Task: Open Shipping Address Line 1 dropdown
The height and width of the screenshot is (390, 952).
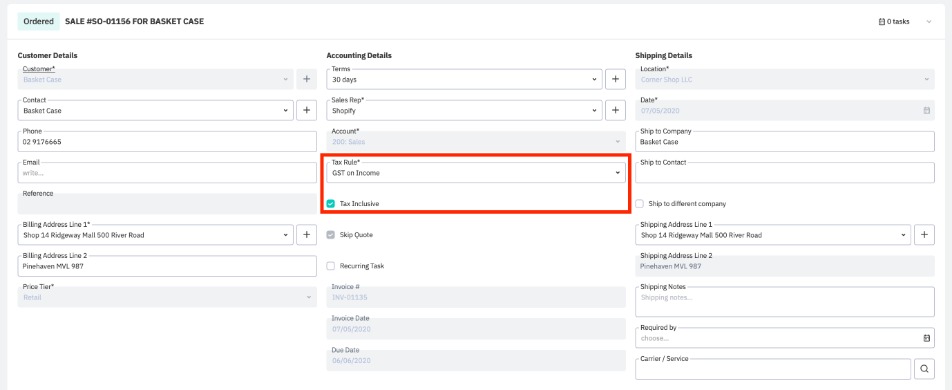Action: click(x=774, y=234)
